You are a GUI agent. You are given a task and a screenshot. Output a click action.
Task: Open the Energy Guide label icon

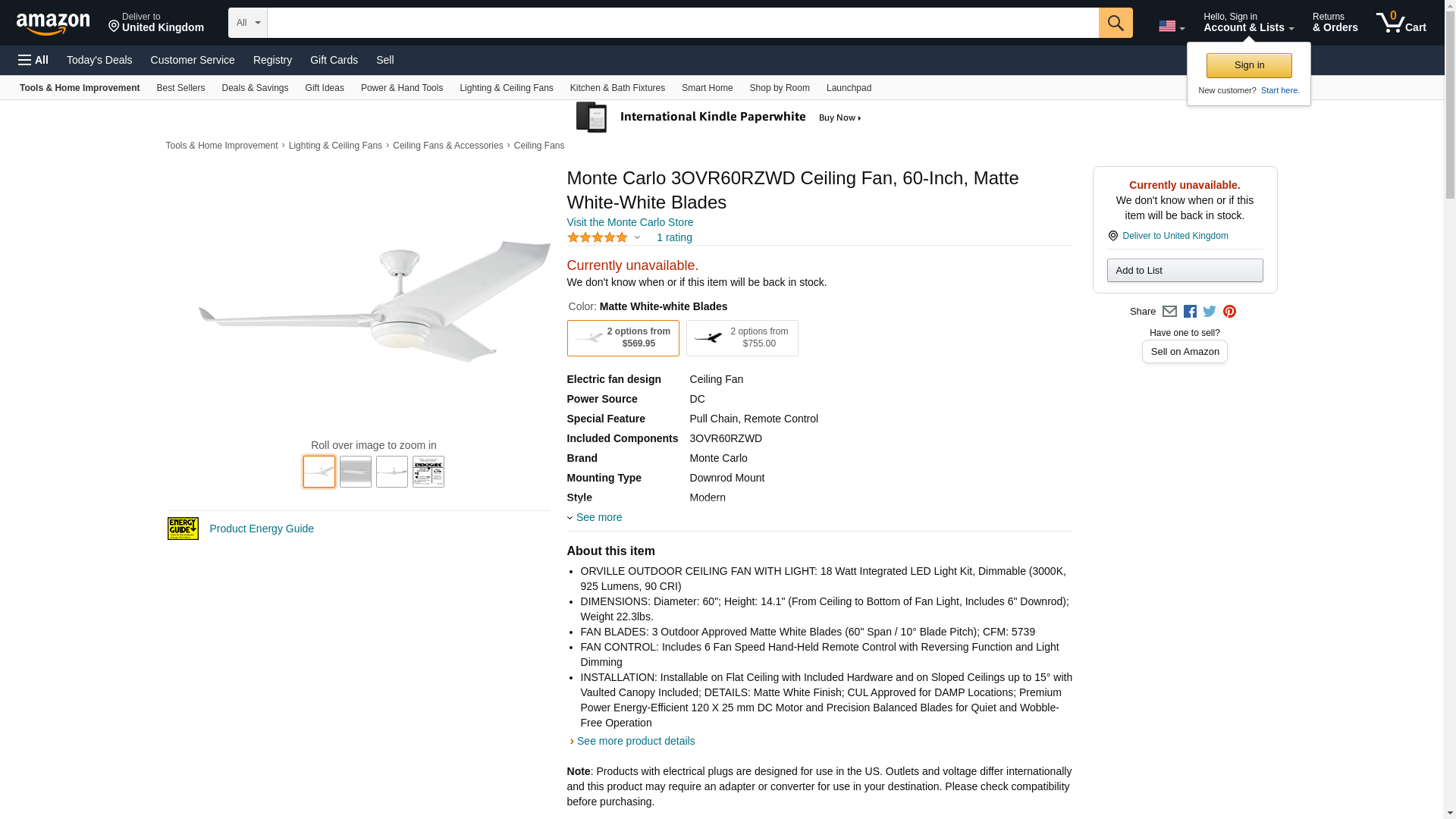pyautogui.click(x=183, y=529)
